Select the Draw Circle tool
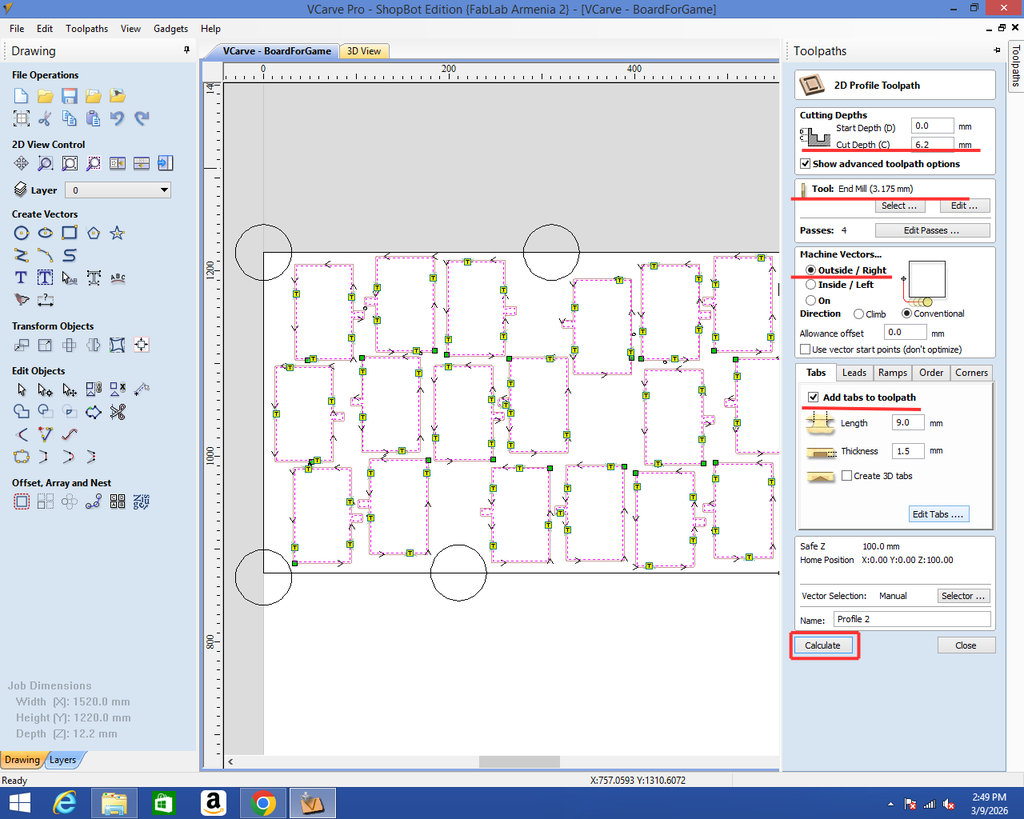Image resolution: width=1024 pixels, height=819 pixels. [x=21, y=233]
